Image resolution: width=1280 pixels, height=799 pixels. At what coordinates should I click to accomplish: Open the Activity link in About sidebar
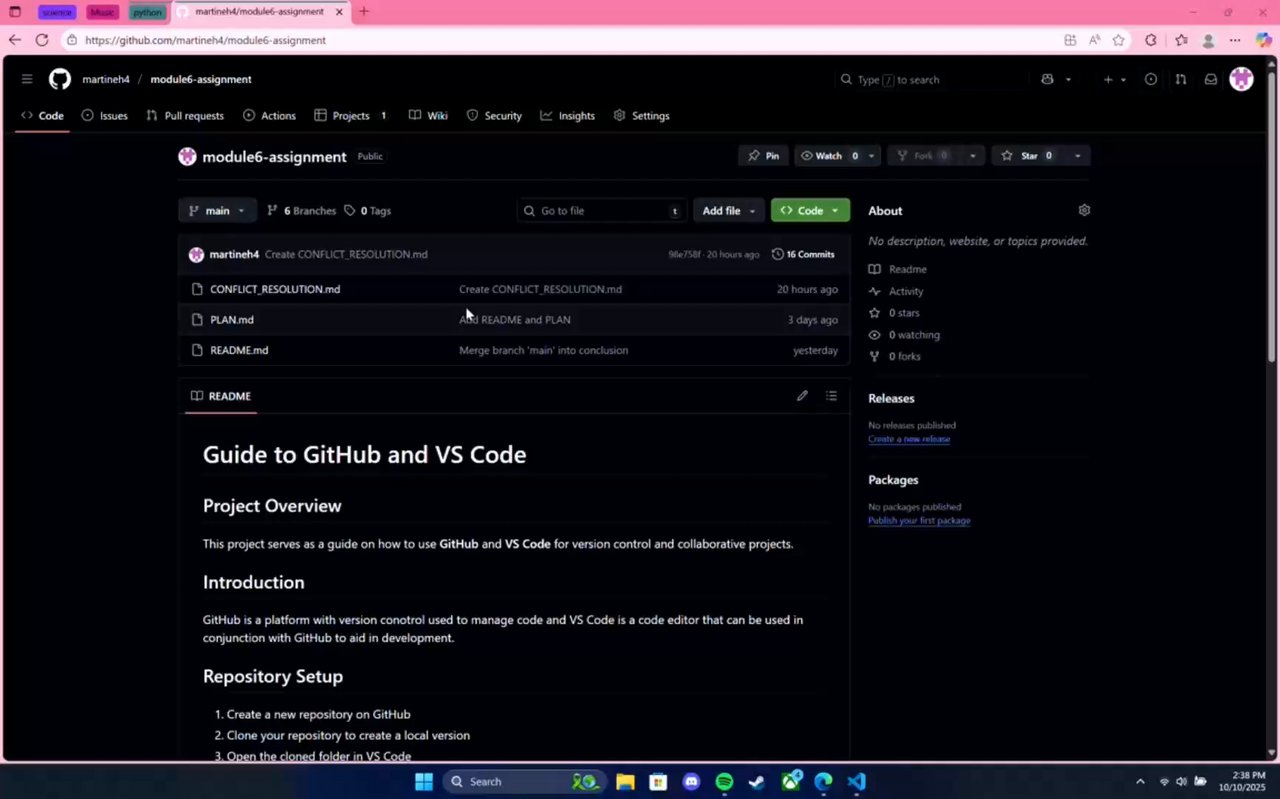(x=896, y=291)
